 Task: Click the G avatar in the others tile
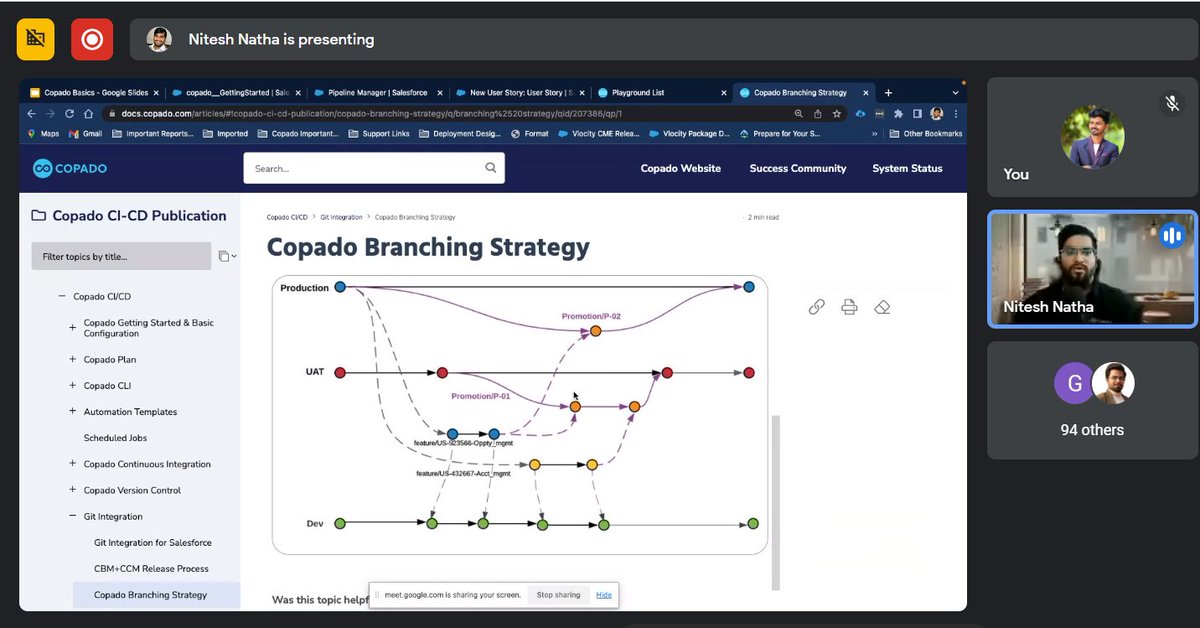1074,383
